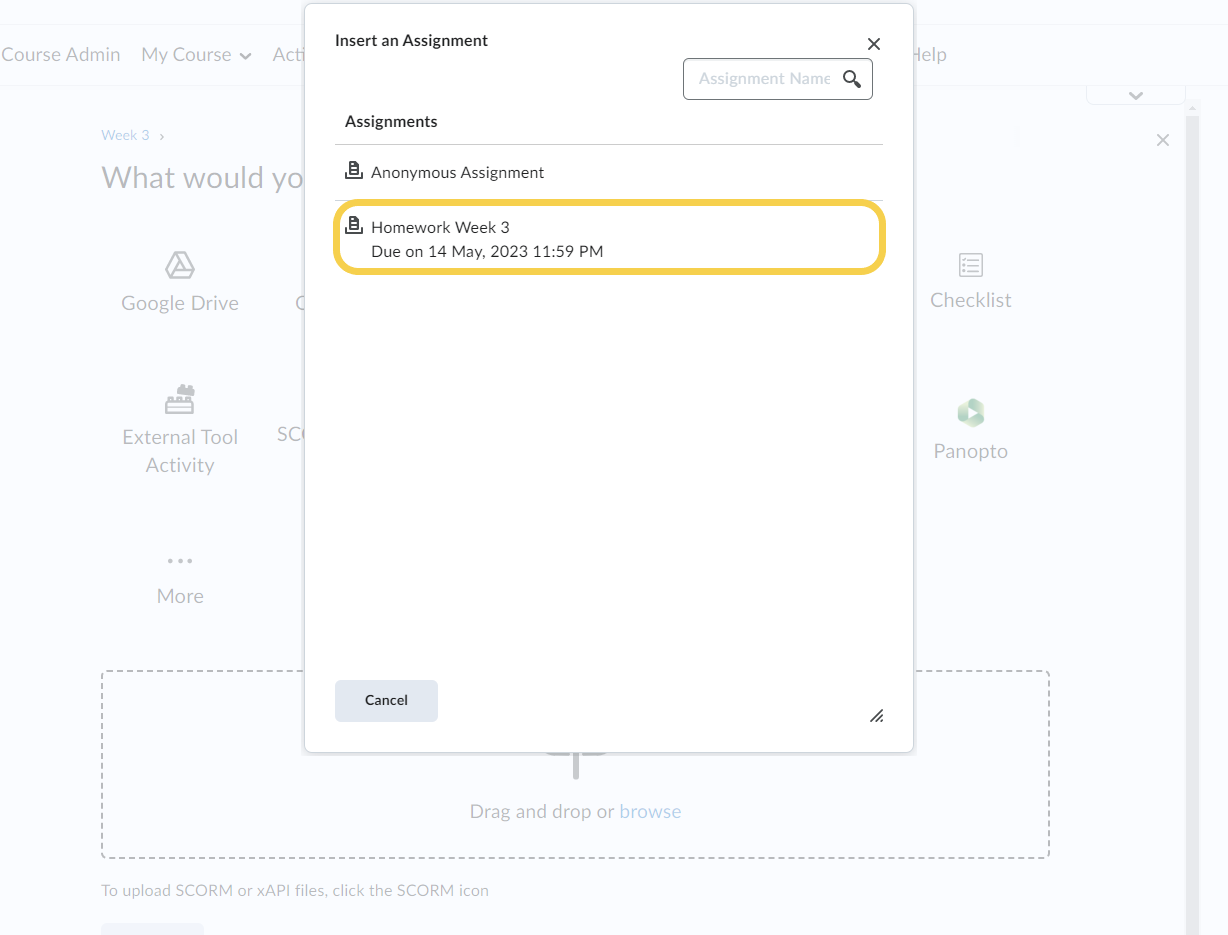Select Anonymous Assignment from the list

click(458, 172)
